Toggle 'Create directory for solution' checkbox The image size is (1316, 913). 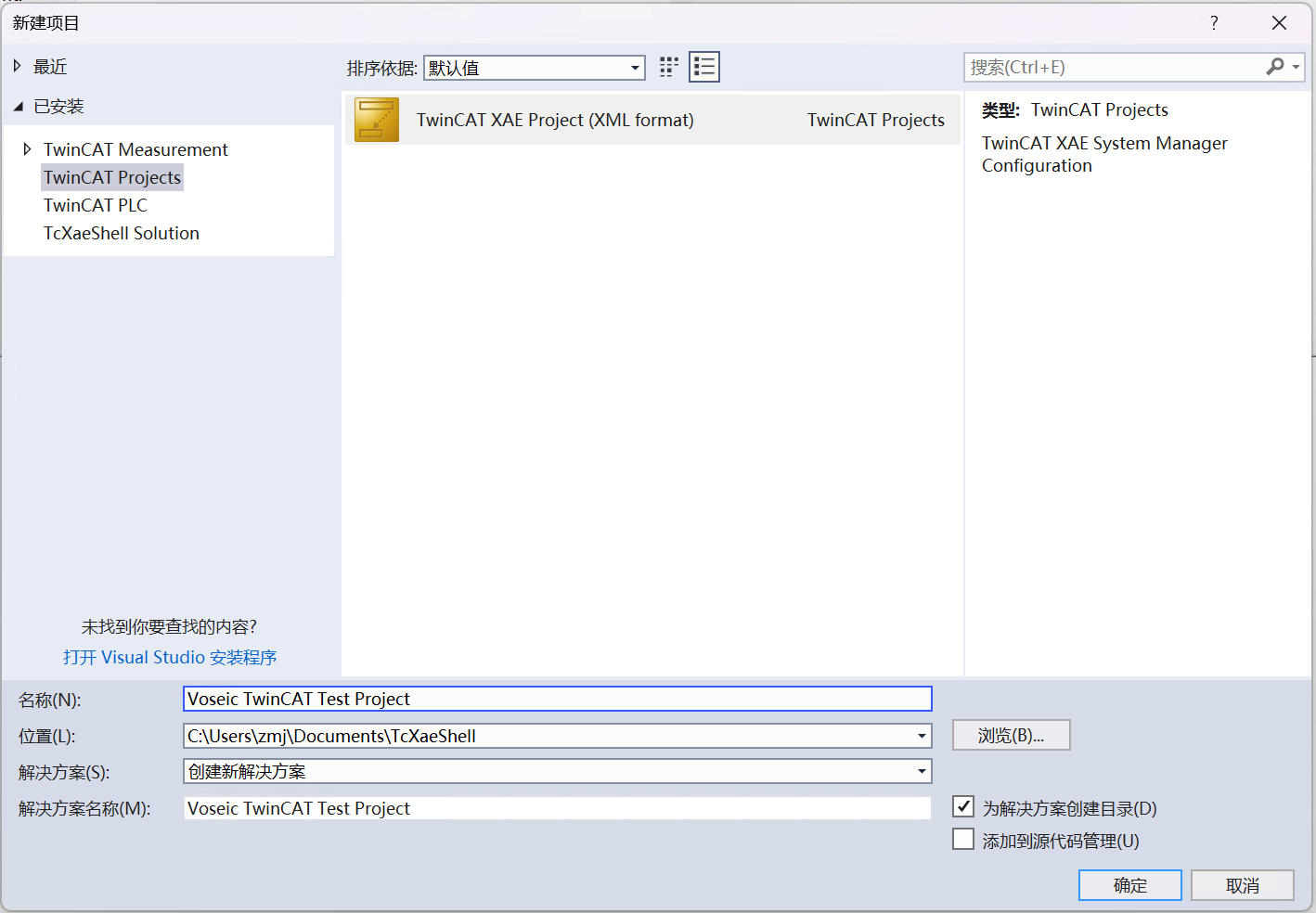963,807
